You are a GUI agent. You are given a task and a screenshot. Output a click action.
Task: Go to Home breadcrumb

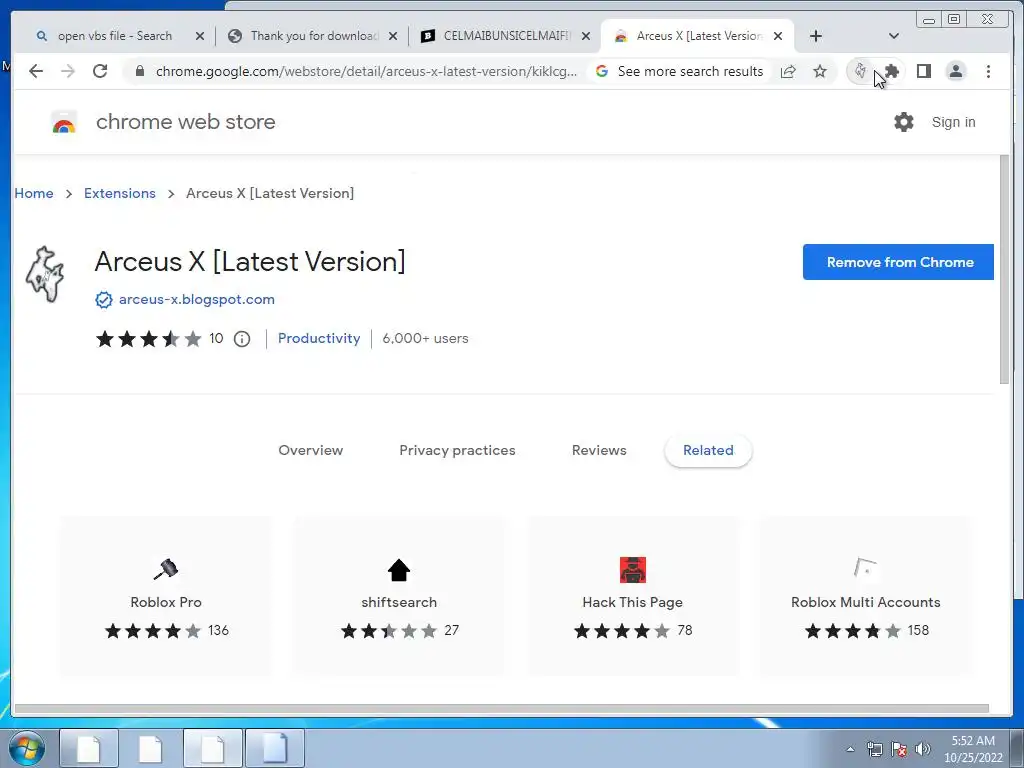coord(34,193)
